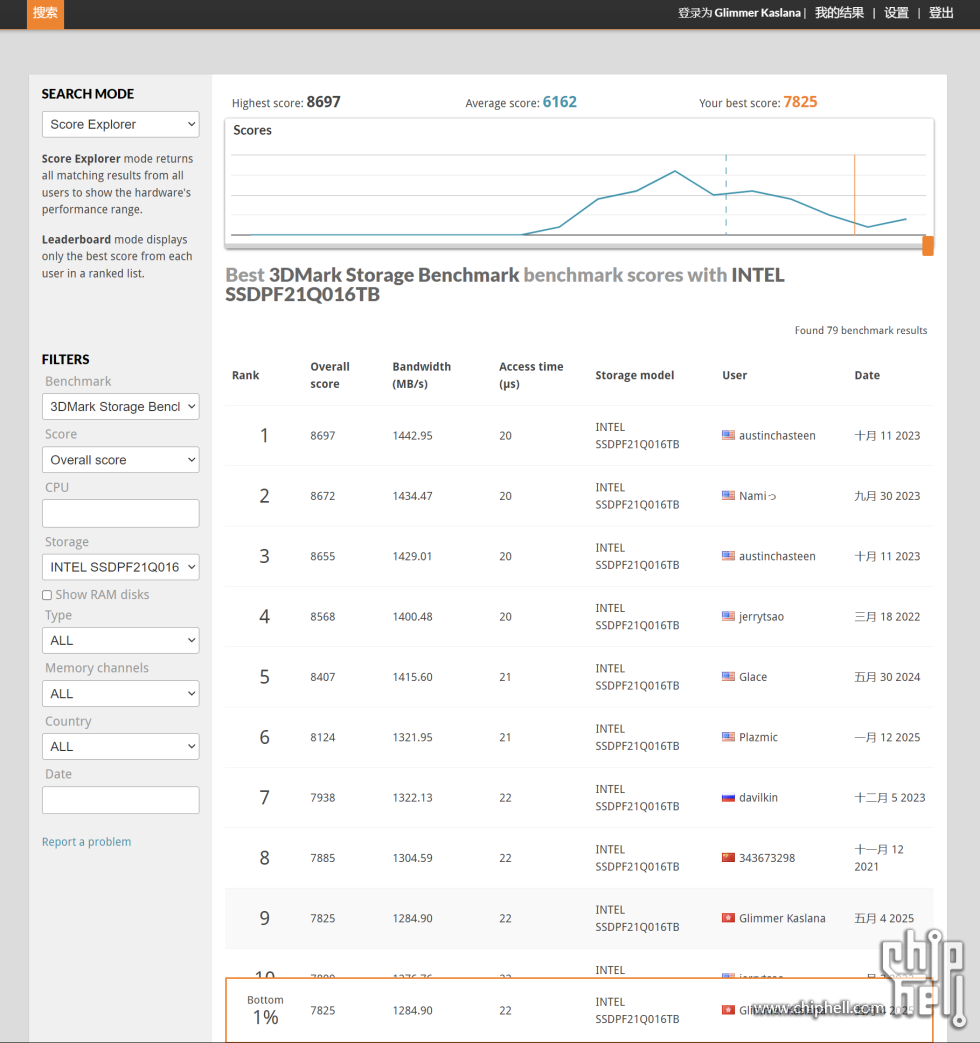
Task: Open user Plazmic in the rank 6 row
Action: point(758,737)
